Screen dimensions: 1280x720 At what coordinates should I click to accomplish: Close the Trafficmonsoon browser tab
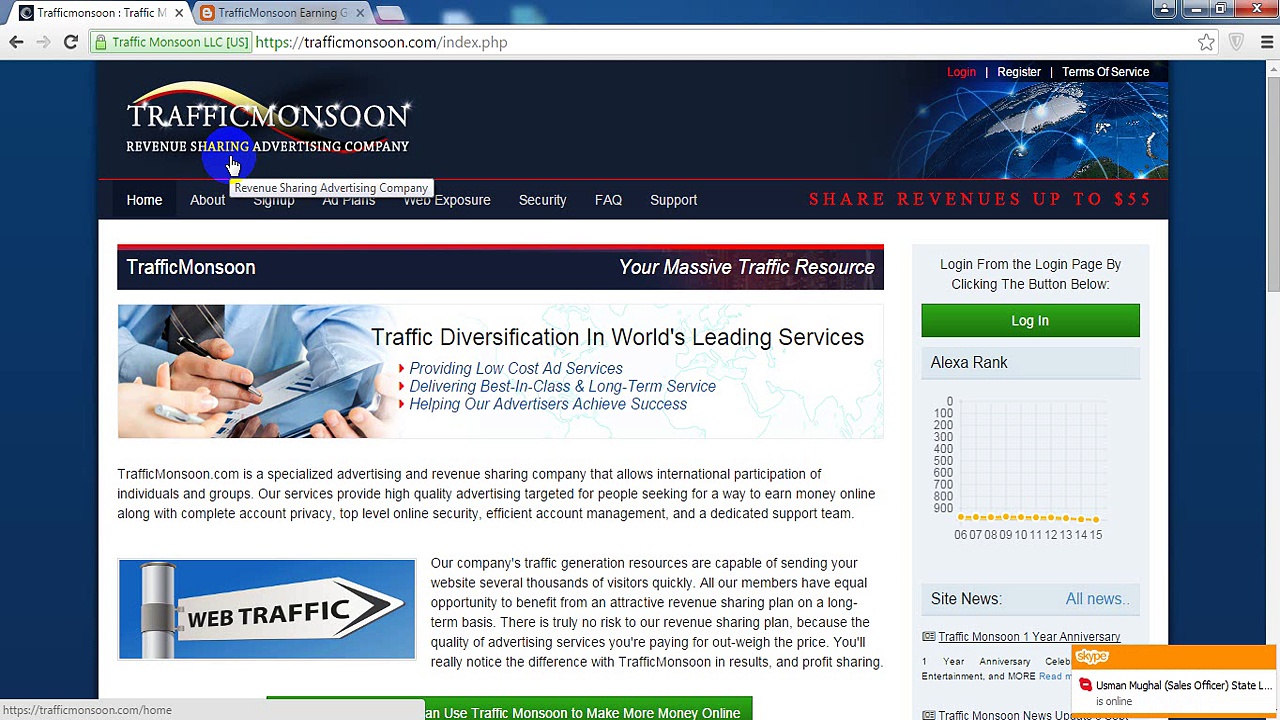click(179, 13)
